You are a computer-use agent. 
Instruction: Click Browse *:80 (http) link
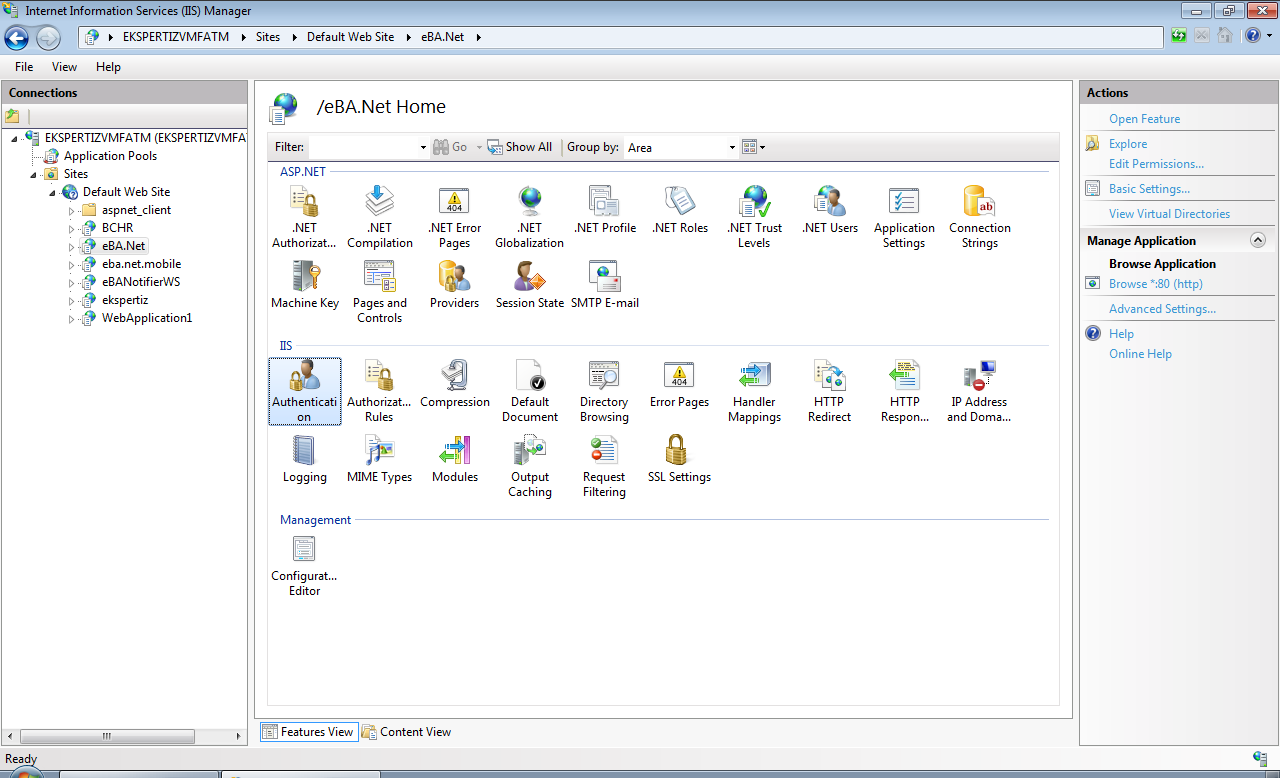(1155, 284)
